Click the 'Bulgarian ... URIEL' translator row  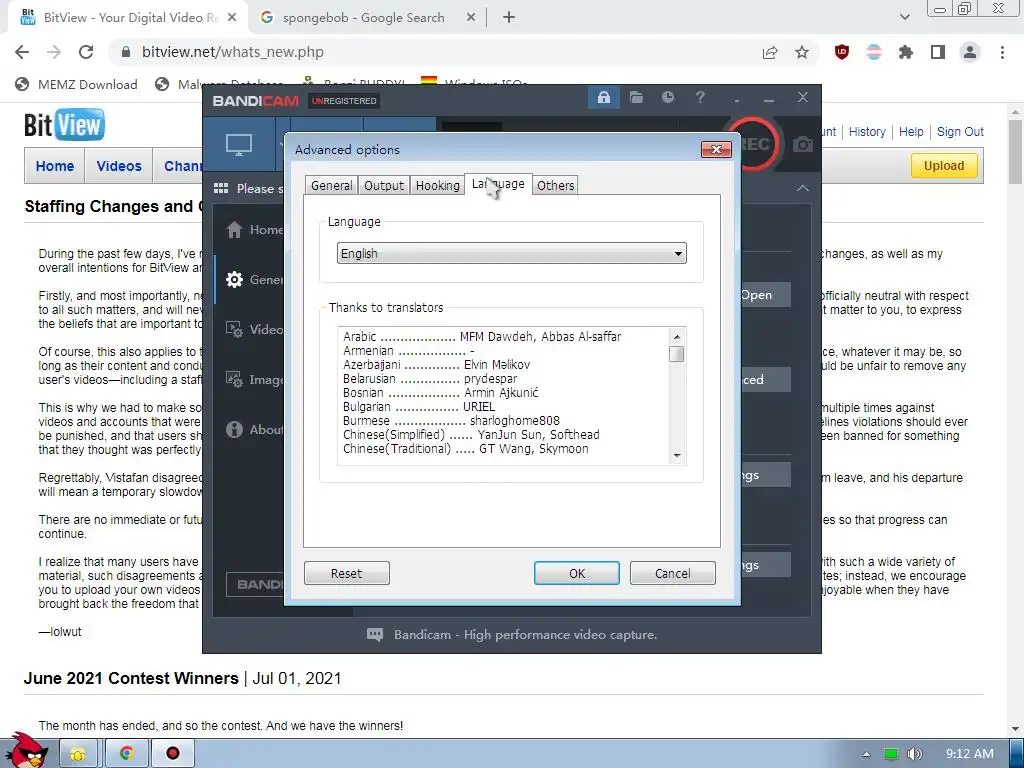(x=419, y=406)
